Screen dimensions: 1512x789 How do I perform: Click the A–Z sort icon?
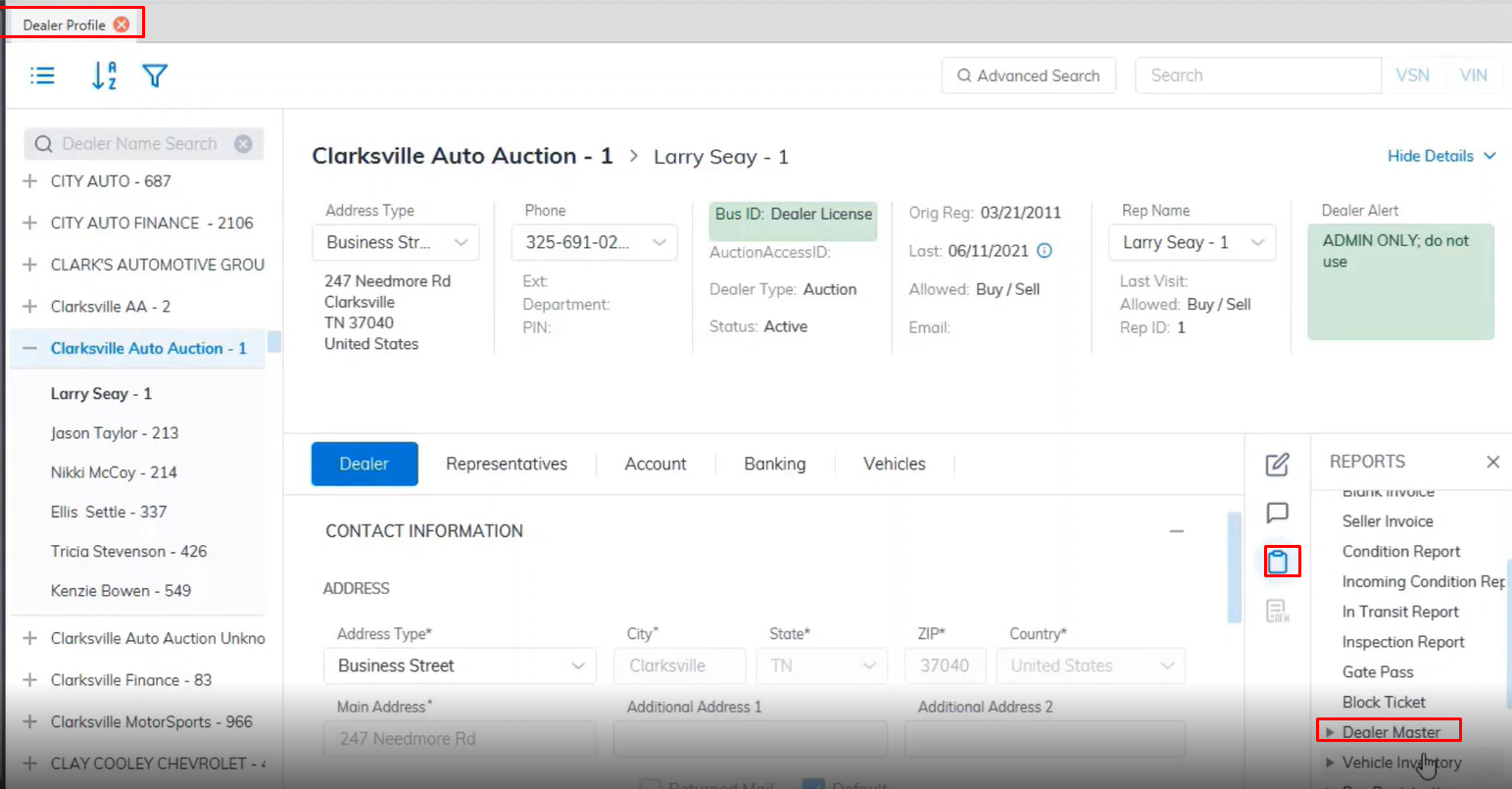tap(104, 75)
